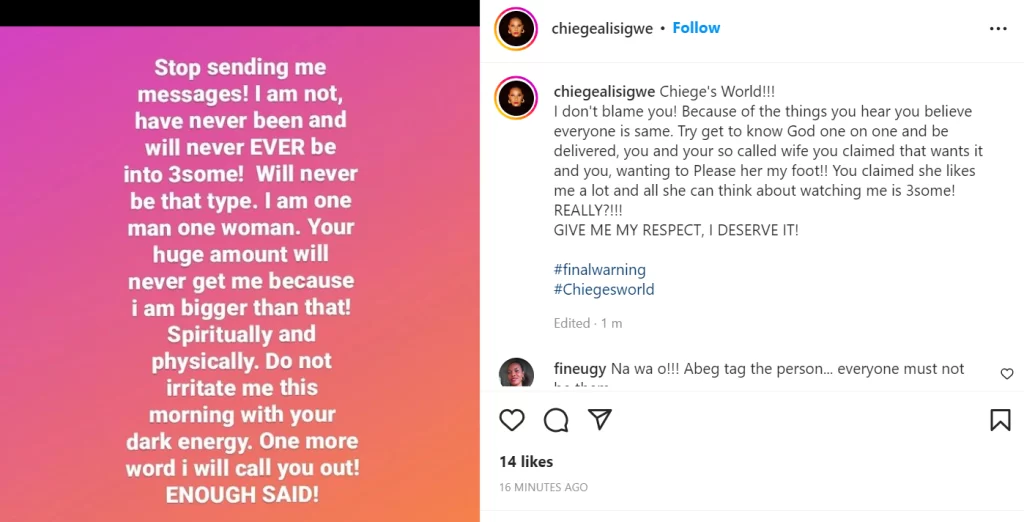Click the Edited 1 m caption timestamp
This screenshot has height=522, width=1024.
click(589, 323)
